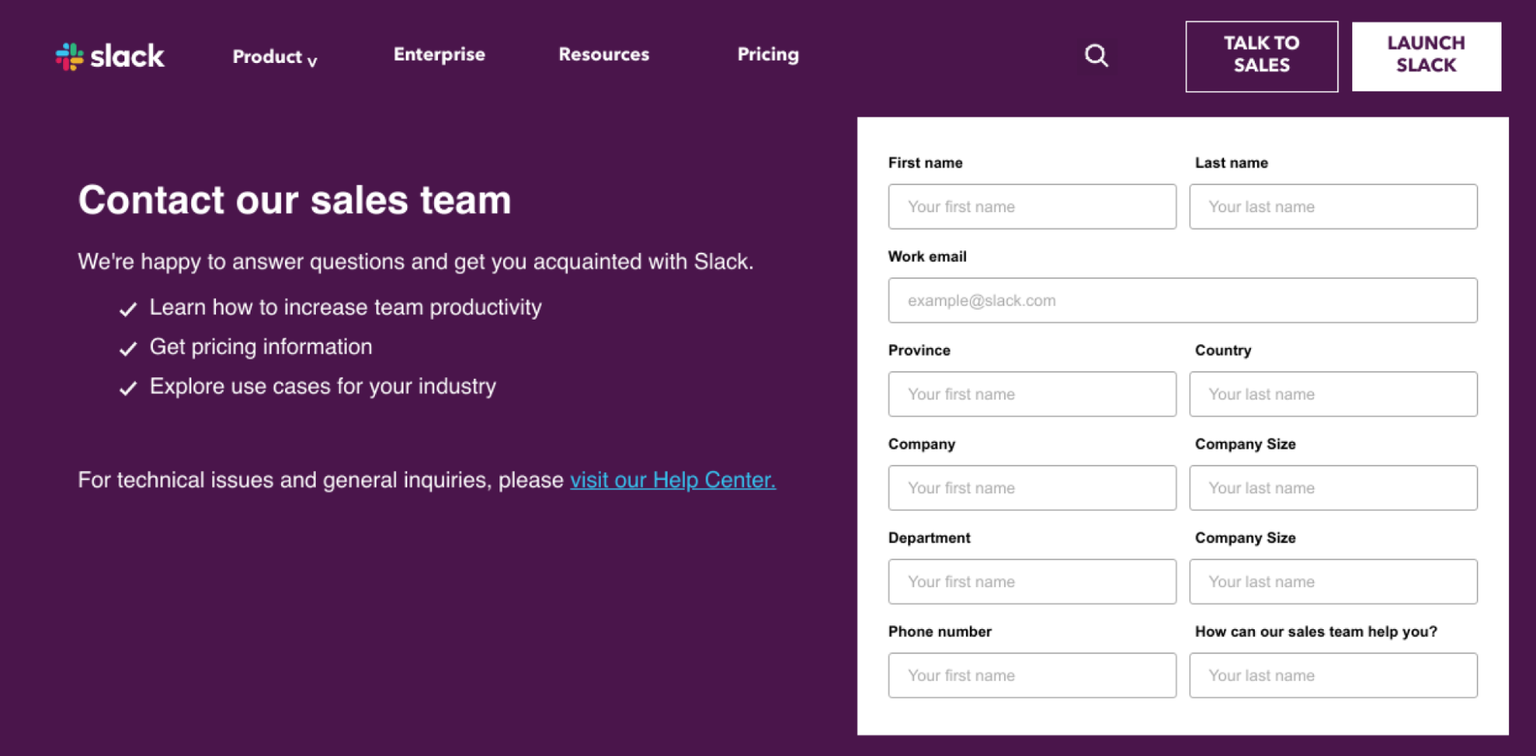Expand the Product dropdown menu
The width and height of the screenshot is (1536, 756).
[274, 57]
